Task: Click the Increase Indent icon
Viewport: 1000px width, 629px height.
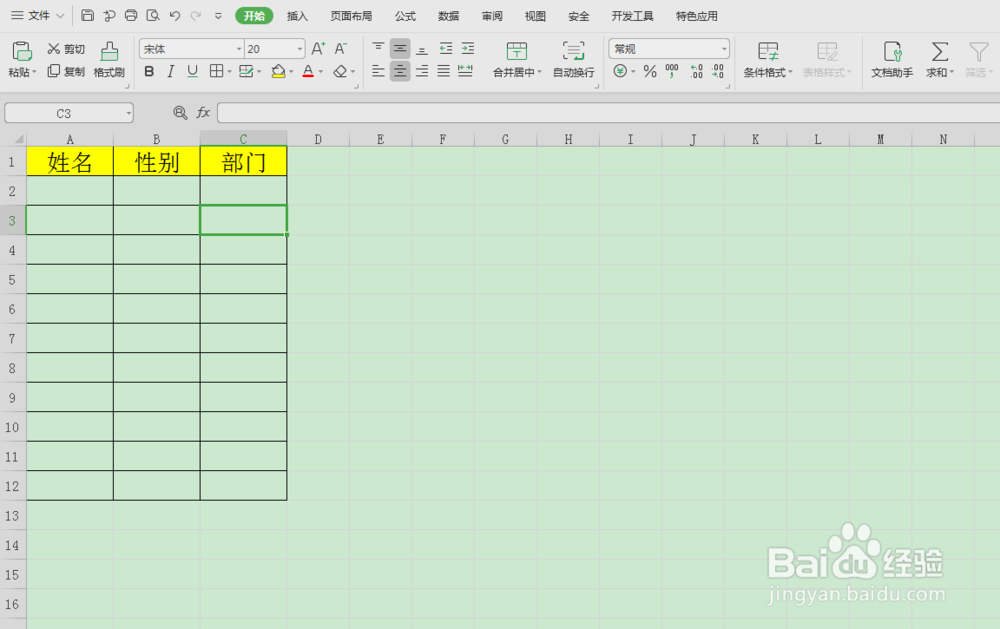Action: click(467, 48)
